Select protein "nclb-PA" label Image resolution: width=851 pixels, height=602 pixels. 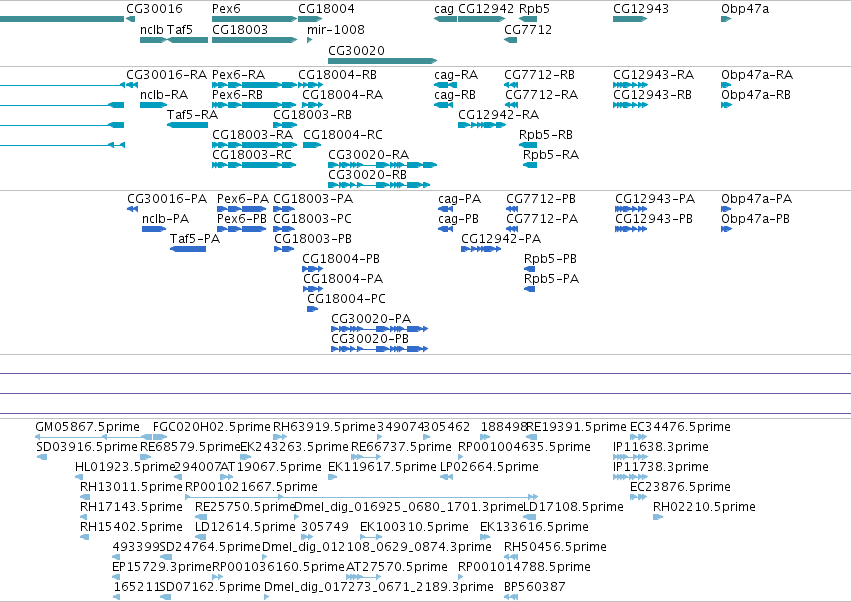(x=166, y=219)
